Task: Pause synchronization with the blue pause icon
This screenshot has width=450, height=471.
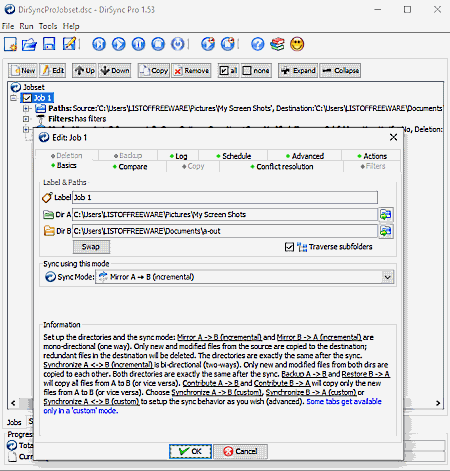Action: pyautogui.click(x=138, y=44)
